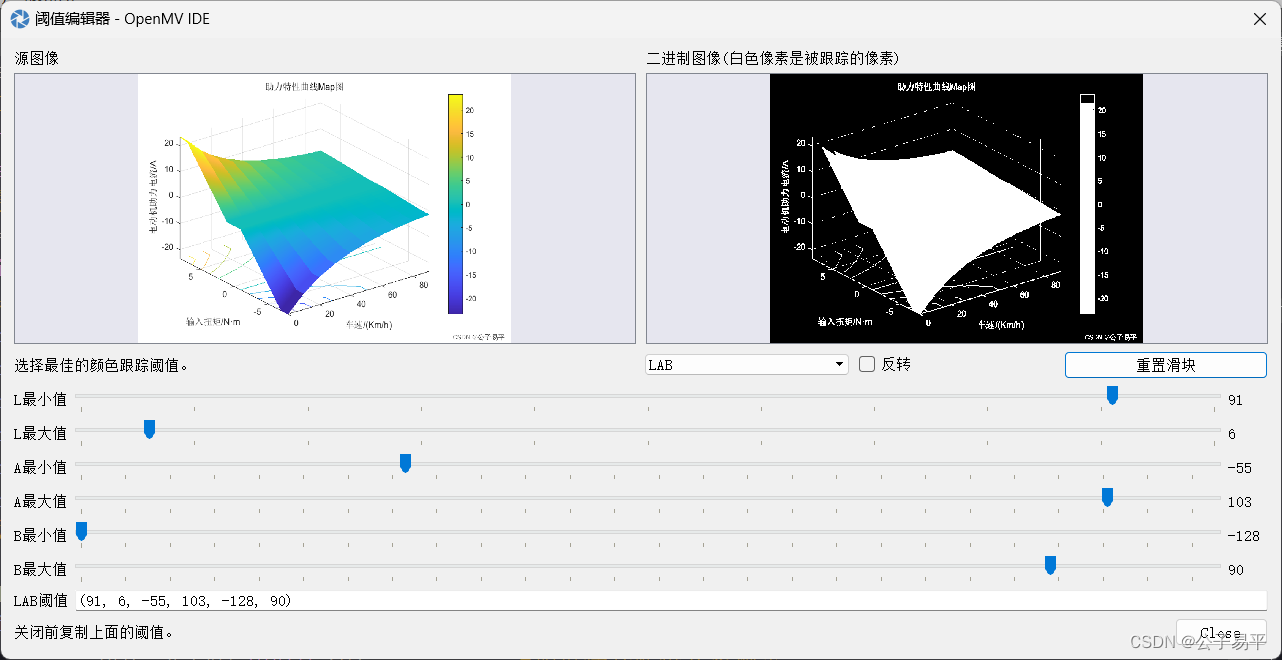Click the Close button at bottom right
Viewport: 1282px width, 660px height.
pos(1221,633)
